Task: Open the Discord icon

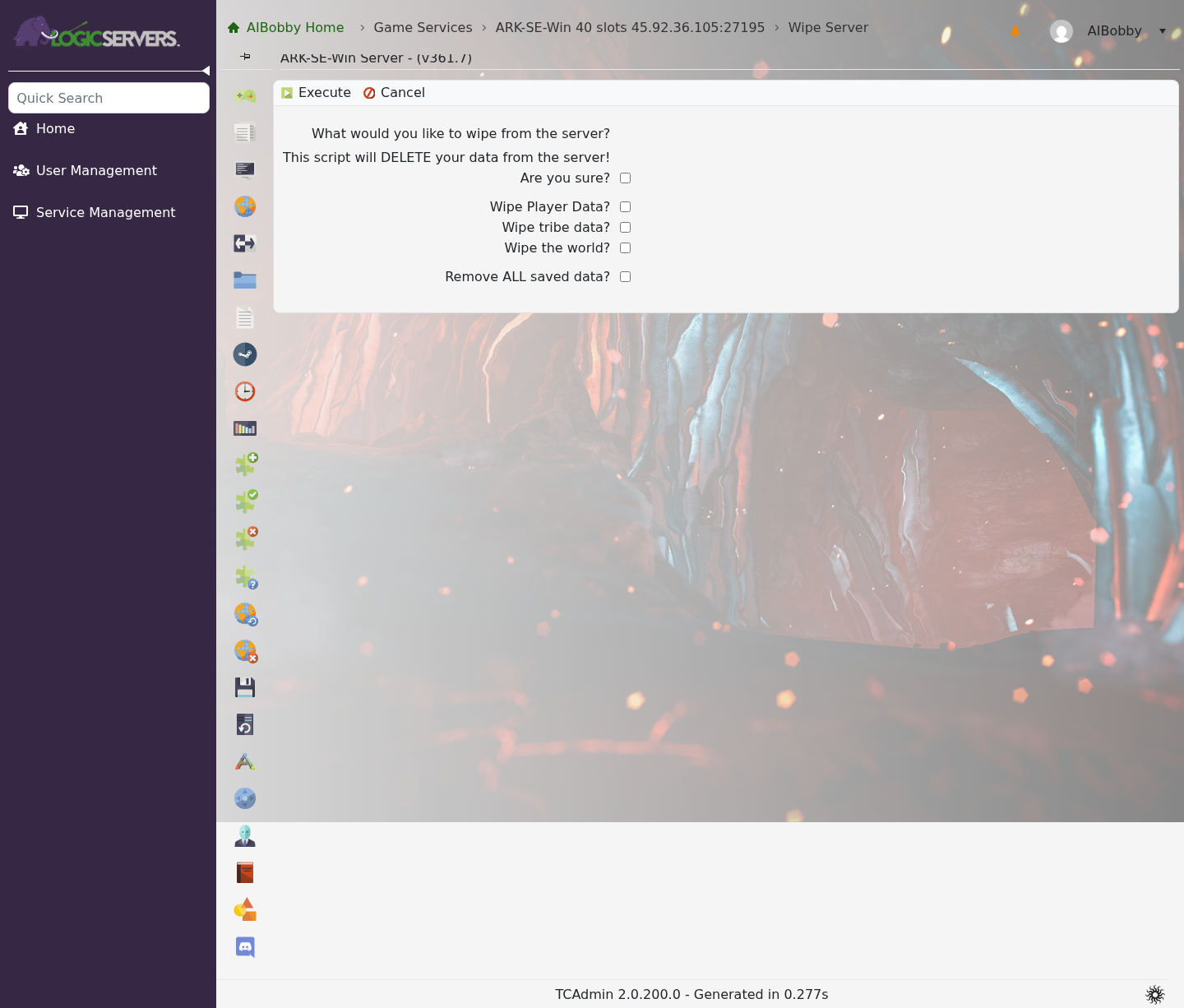Action: tap(245, 947)
